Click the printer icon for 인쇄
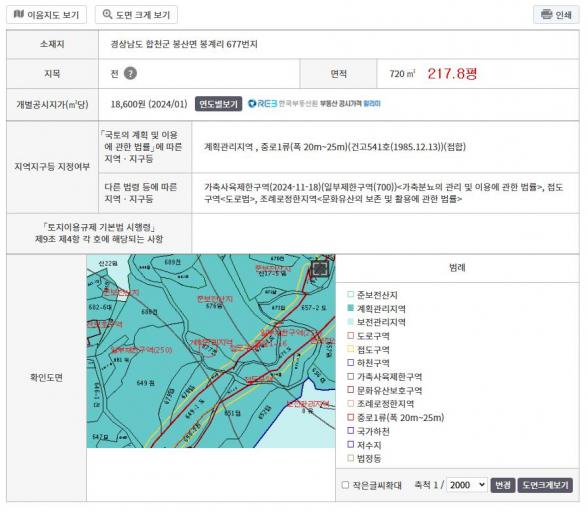This screenshot has height=512, width=588. (546, 14)
